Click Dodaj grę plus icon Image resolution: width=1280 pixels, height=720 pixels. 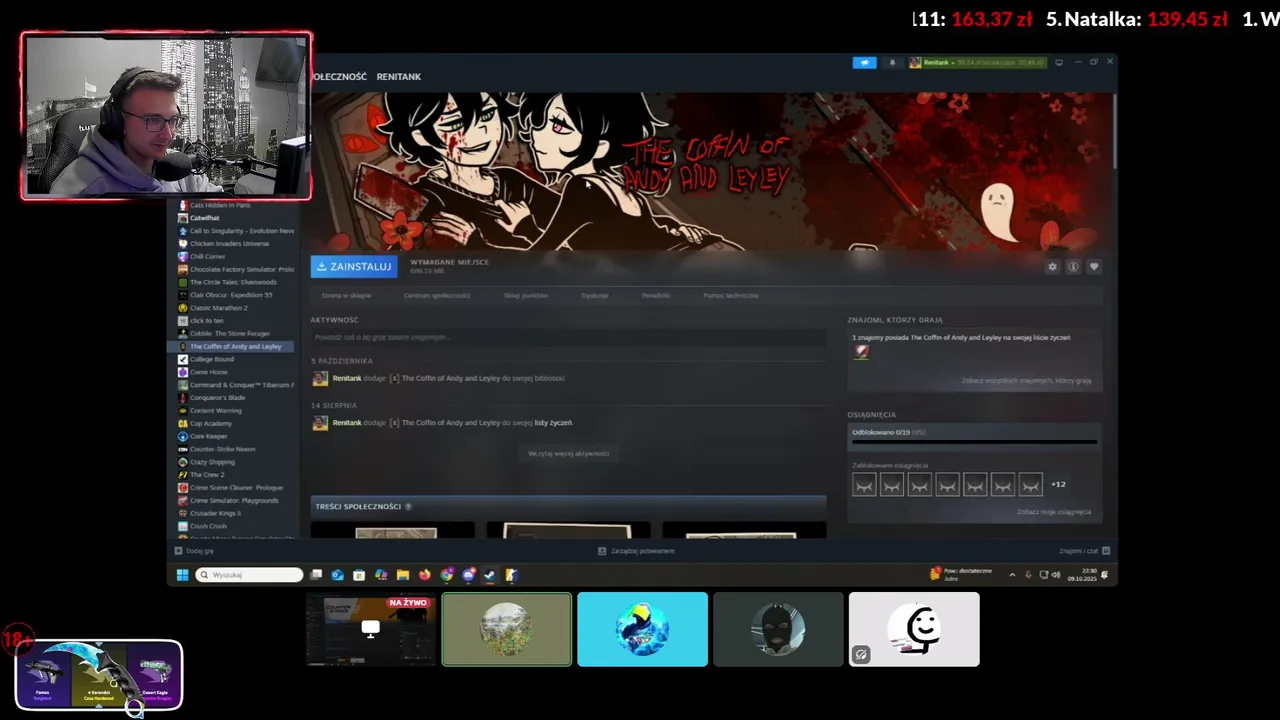(178, 551)
